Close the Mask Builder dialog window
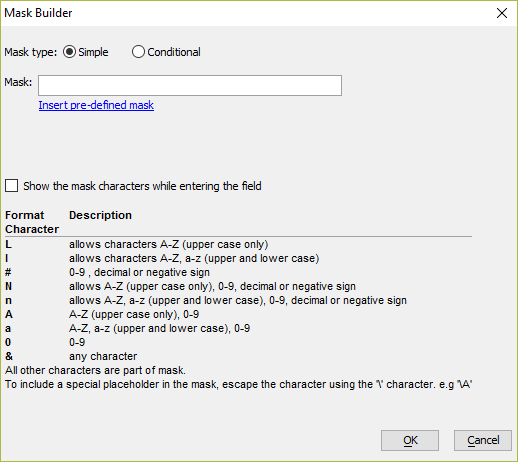The height and width of the screenshot is (462, 518). point(502,13)
